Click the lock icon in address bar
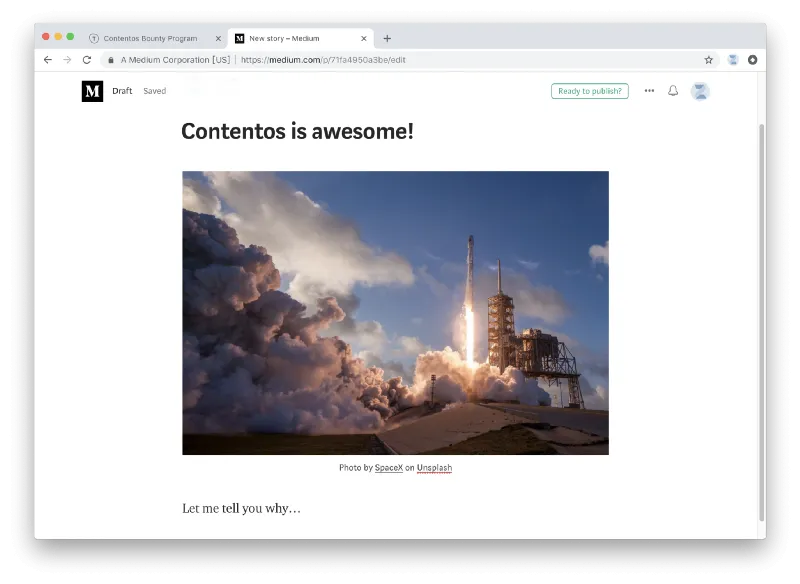Image resolution: width=800 pixels, height=584 pixels. point(111,60)
